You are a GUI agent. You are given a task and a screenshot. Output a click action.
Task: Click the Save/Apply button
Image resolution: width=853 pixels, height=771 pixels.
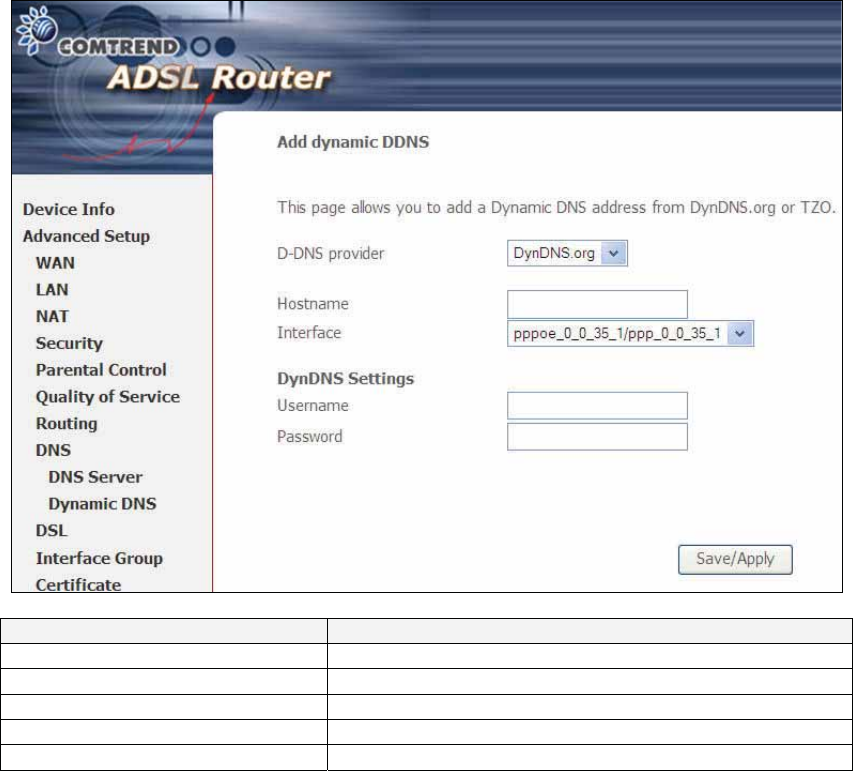click(735, 559)
